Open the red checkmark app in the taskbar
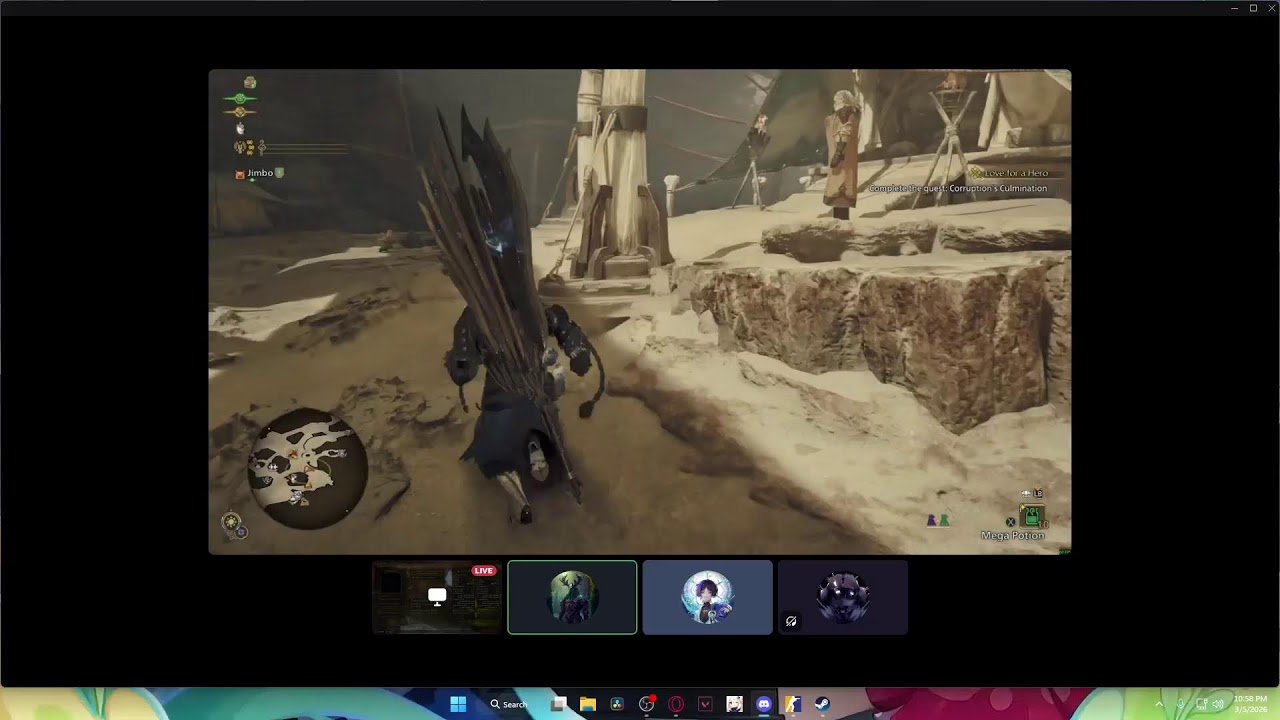1280x720 pixels. 705,704
